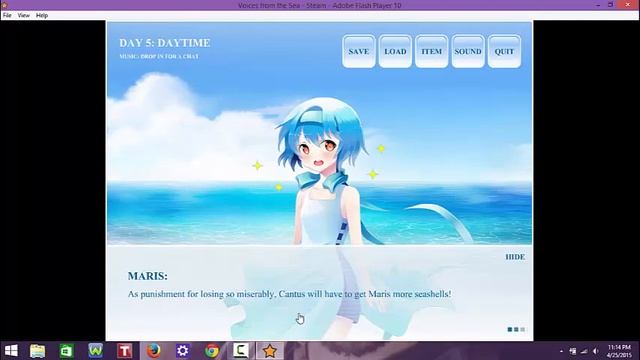Click the SAVE button in the game
Image resolution: width=640 pixels, height=360 pixels.
(359, 51)
